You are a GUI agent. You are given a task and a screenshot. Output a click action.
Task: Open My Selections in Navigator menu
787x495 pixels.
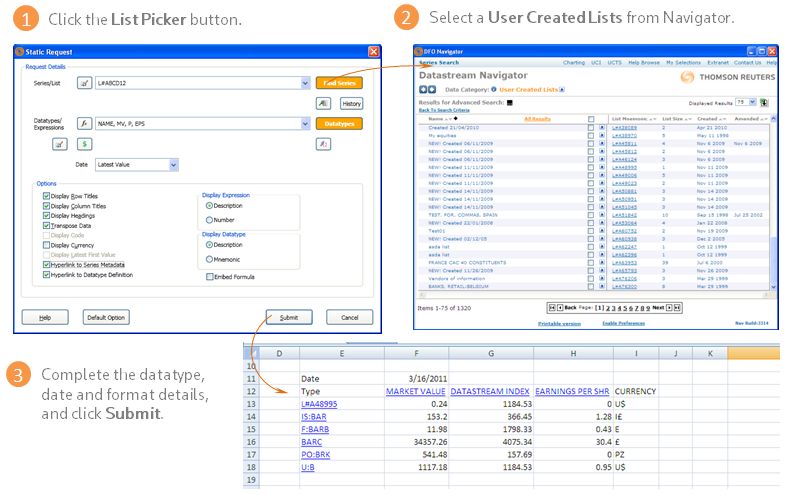tap(683, 63)
